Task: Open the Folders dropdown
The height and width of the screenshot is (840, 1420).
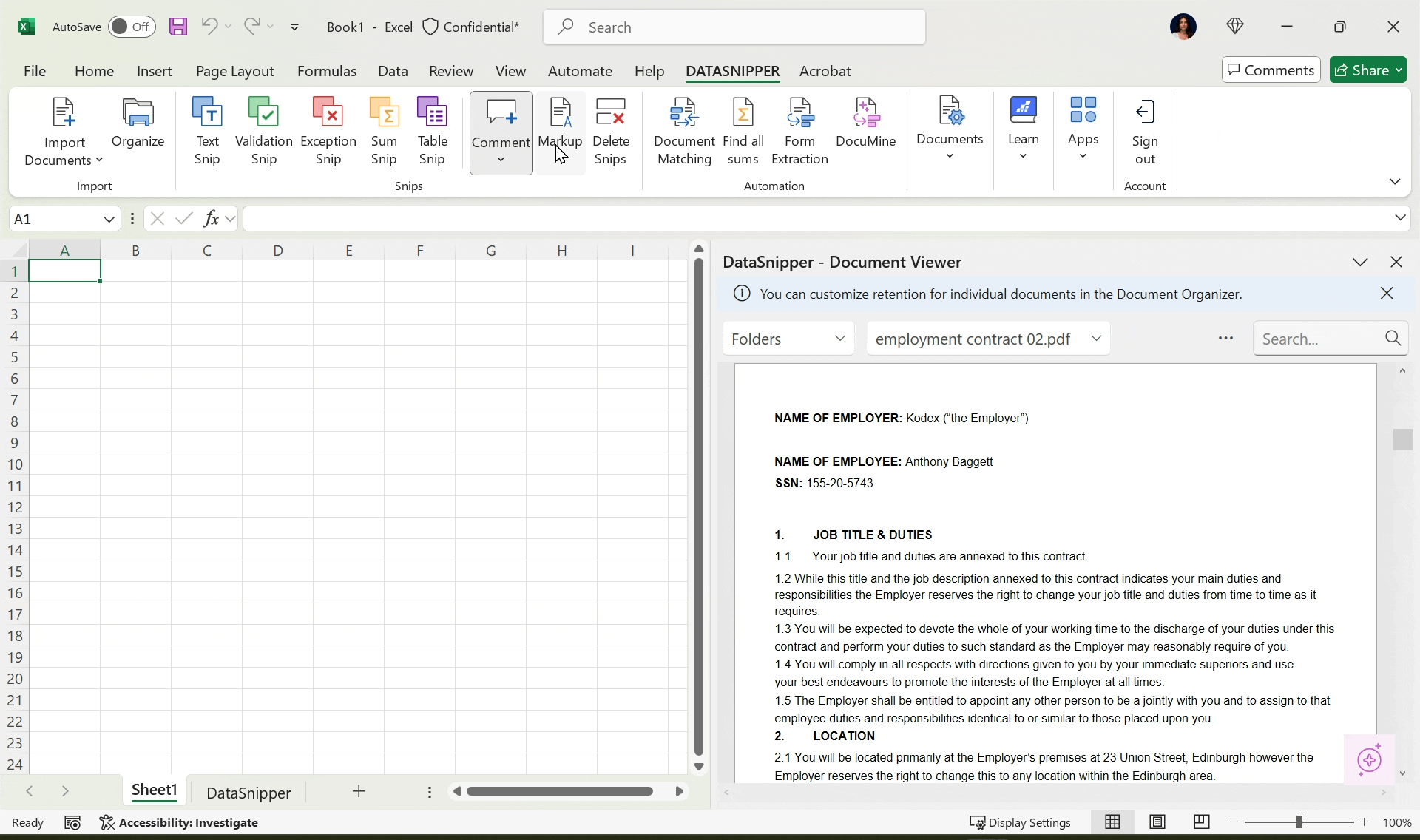Action: point(788,339)
